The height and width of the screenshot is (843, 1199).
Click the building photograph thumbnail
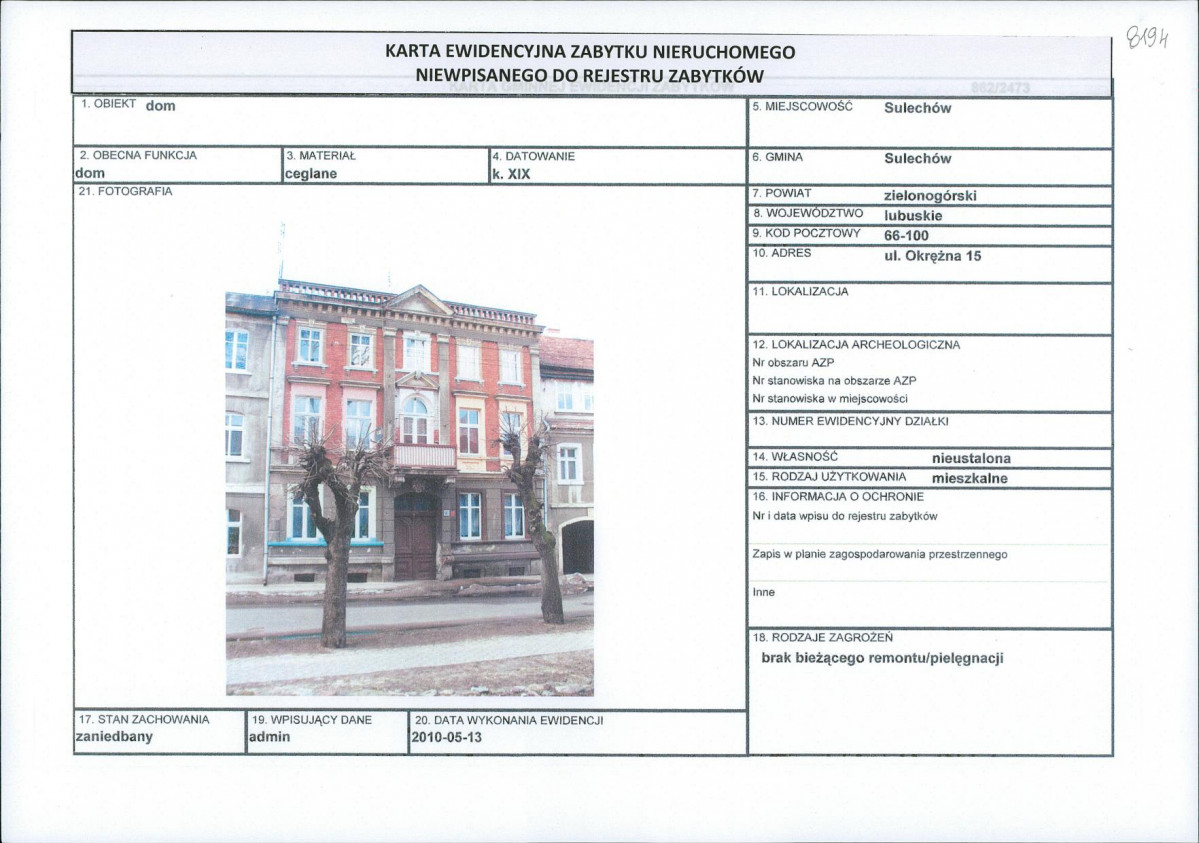tap(409, 489)
